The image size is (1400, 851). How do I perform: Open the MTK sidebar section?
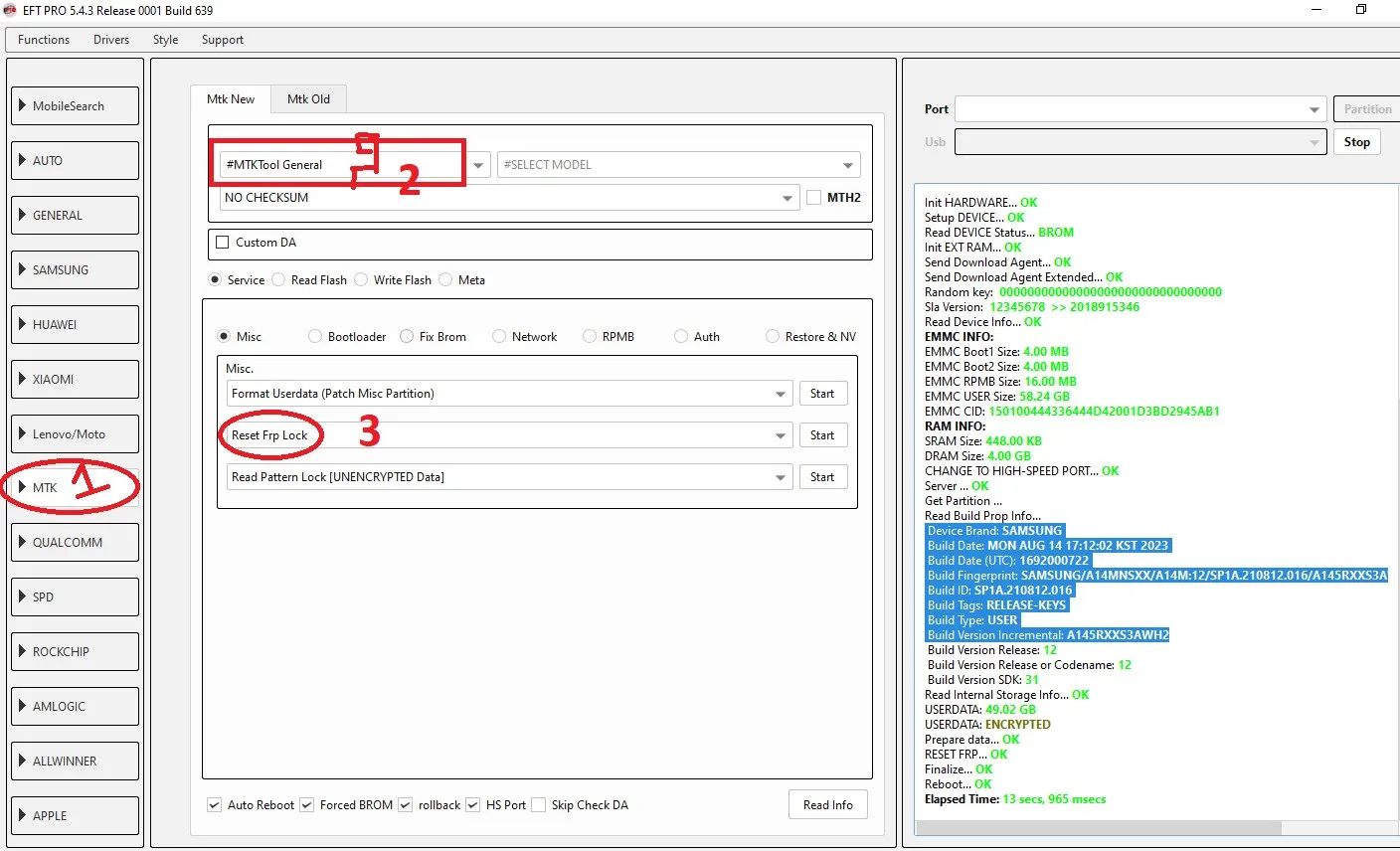75,488
